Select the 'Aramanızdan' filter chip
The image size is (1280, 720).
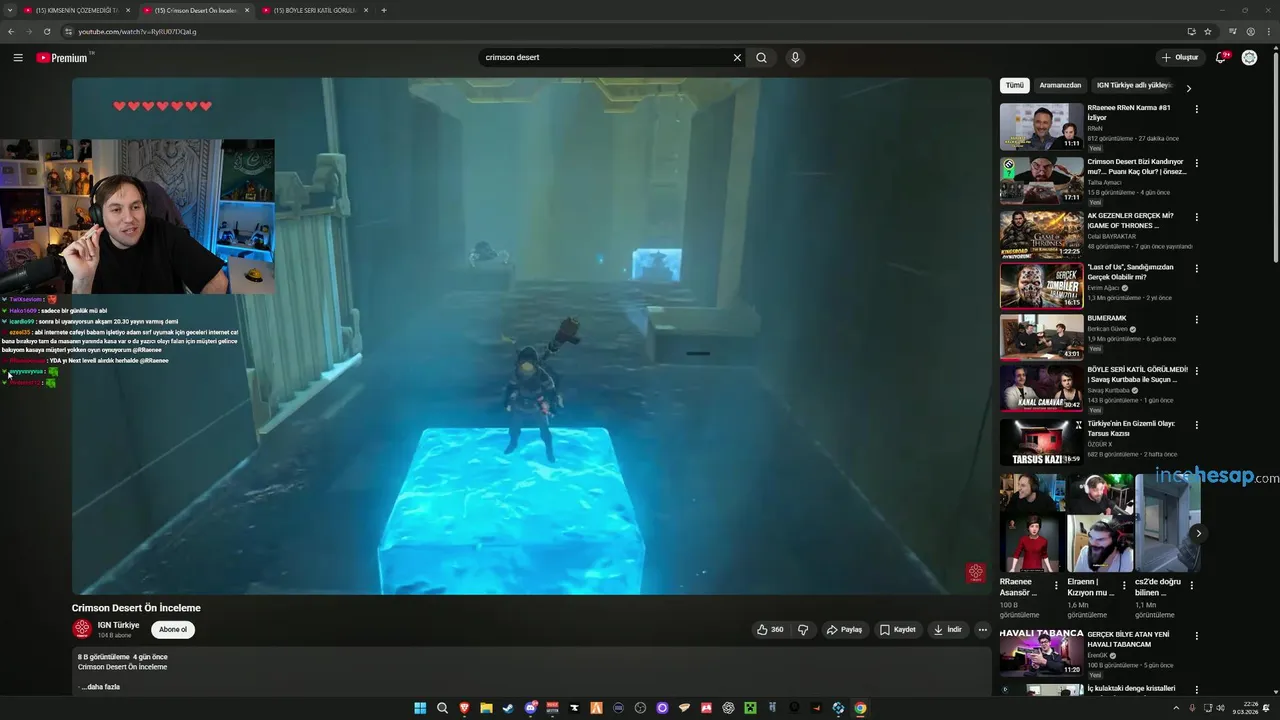(1060, 86)
